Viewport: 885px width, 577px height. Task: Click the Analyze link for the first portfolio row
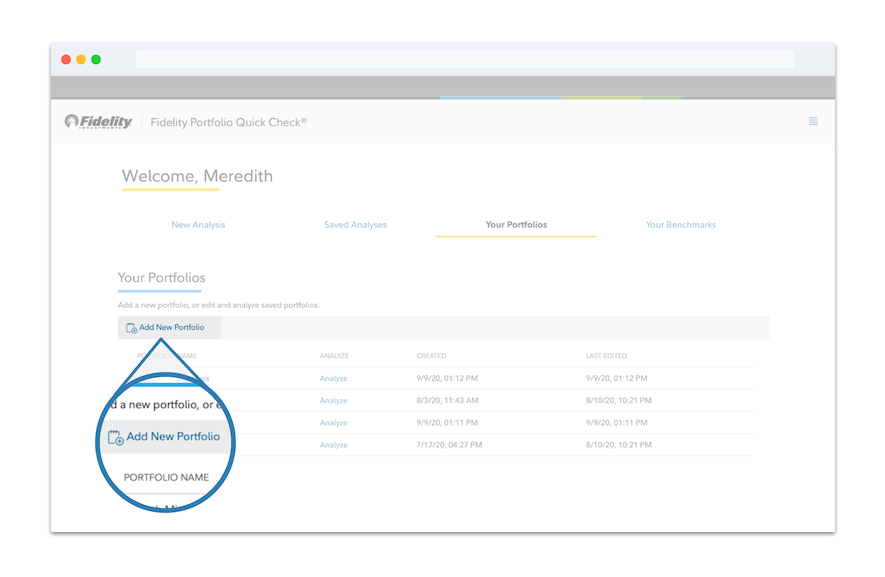[333, 379]
